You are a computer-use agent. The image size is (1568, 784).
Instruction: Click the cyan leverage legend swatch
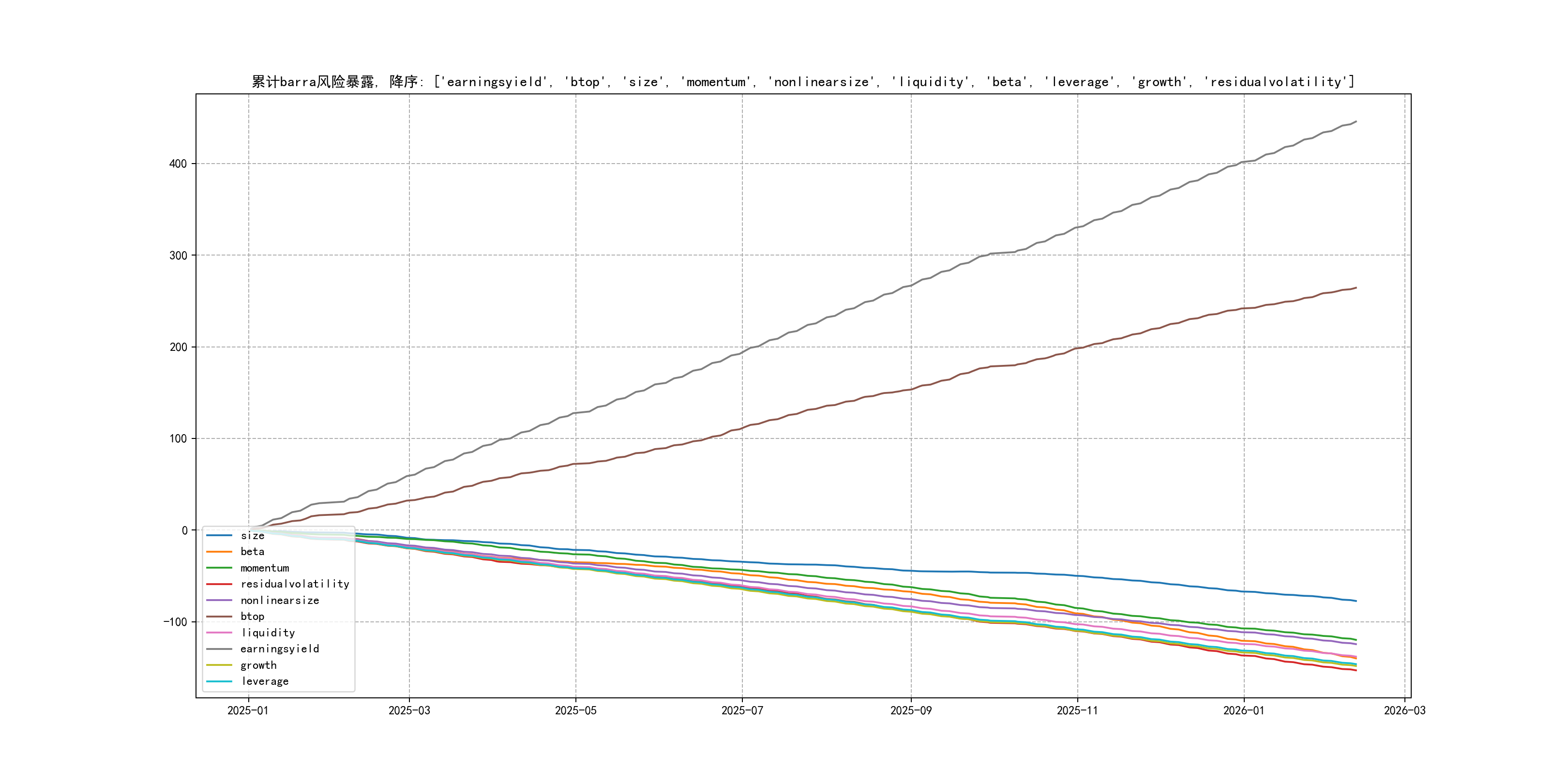[219, 682]
